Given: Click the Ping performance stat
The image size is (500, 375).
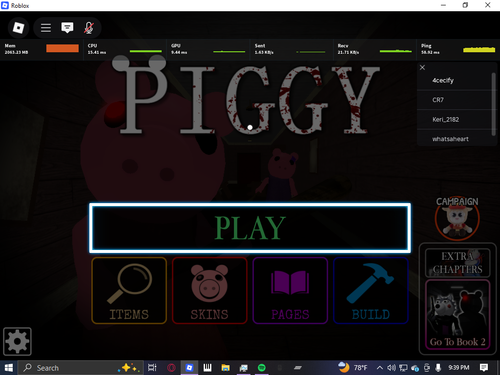Looking at the screenshot, I should tap(458, 49).
